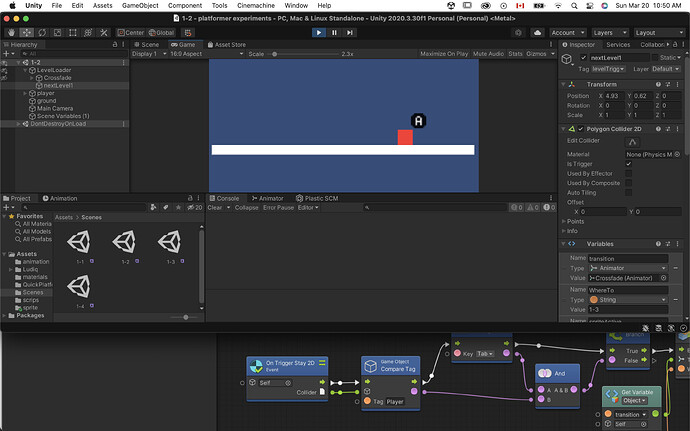The image size is (690, 431).
Task: Switch to the Scene tab
Action: pyautogui.click(x=147, y=44)
